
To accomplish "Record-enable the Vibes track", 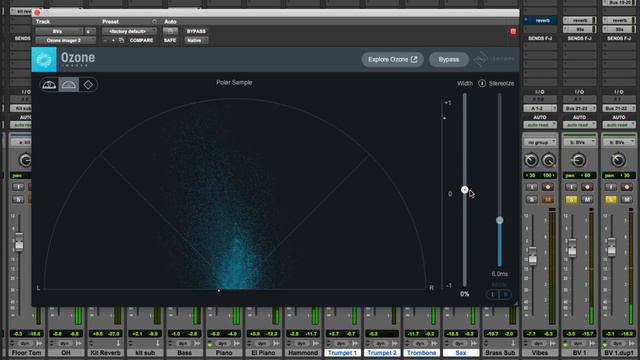I will [547, 187].
